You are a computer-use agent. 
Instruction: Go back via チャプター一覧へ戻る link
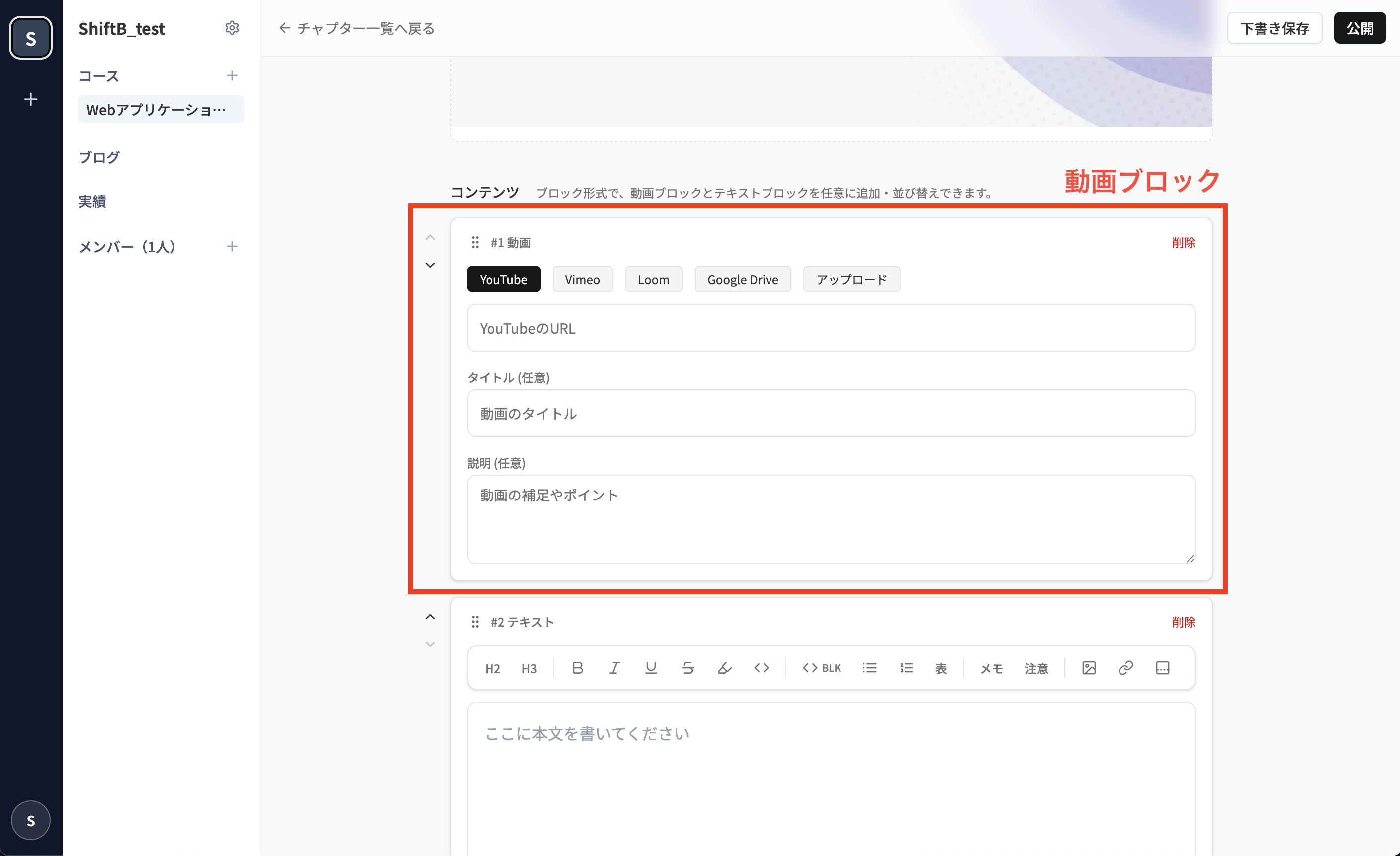(x=357, y=28)
